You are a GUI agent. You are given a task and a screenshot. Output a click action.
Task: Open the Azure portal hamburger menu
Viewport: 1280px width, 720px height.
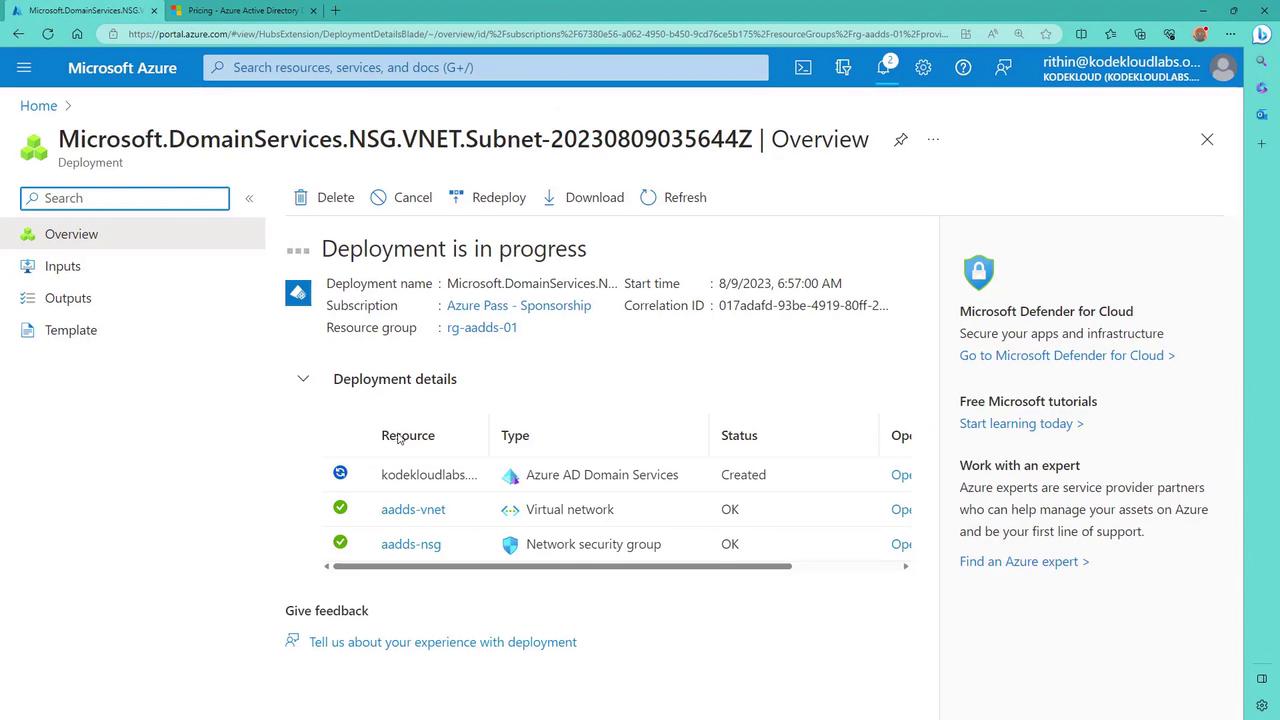(24, 67)
